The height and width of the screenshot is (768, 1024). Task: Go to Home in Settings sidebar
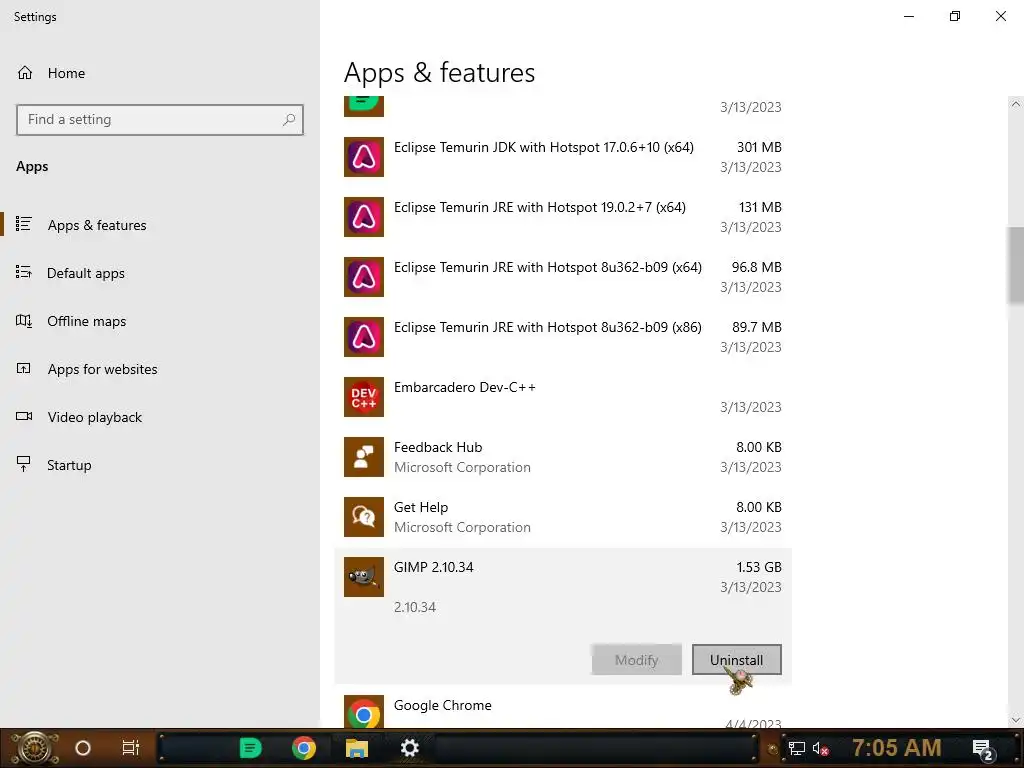tap(66, 73)
